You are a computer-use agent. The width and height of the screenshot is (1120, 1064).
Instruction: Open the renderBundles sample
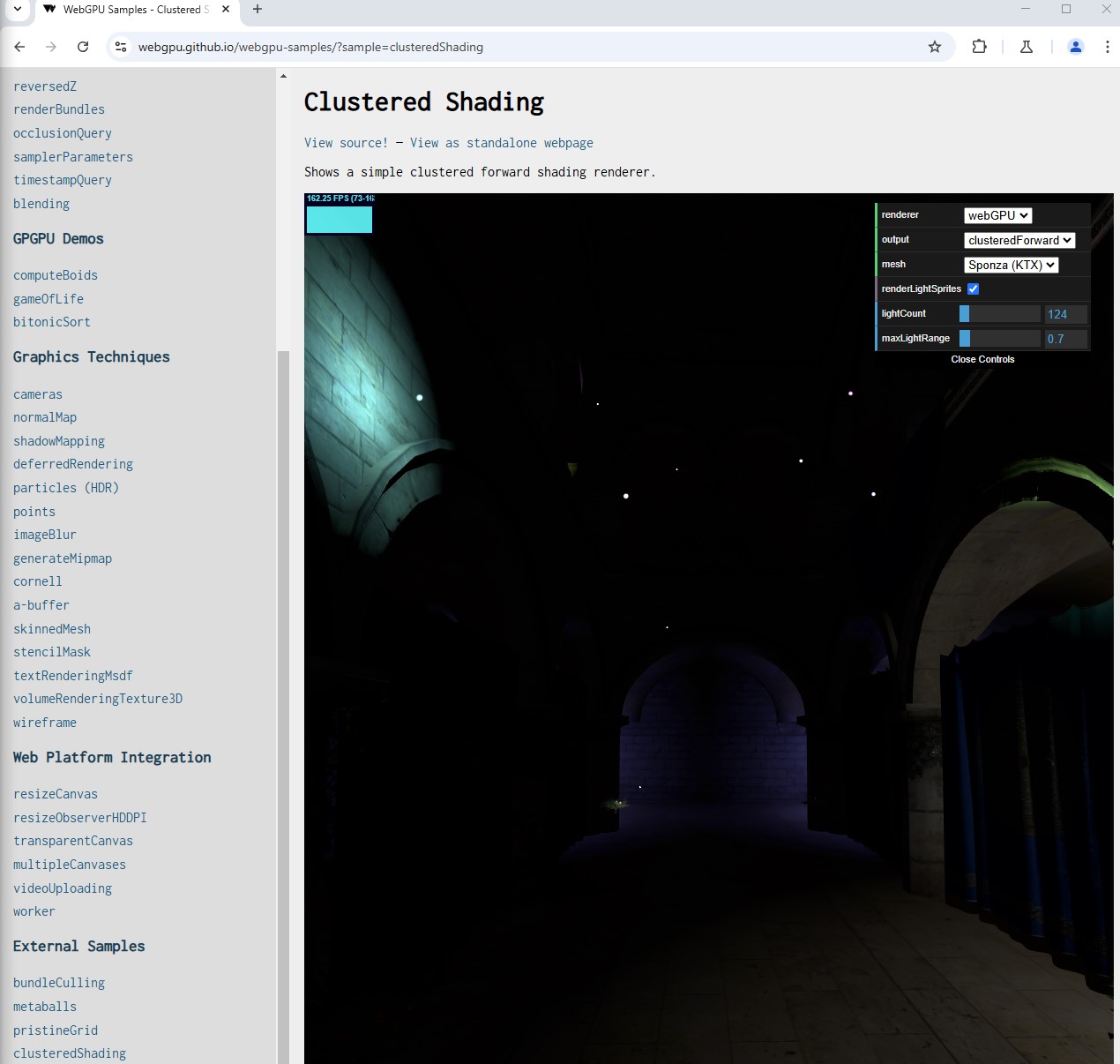(x=59, y=109)
